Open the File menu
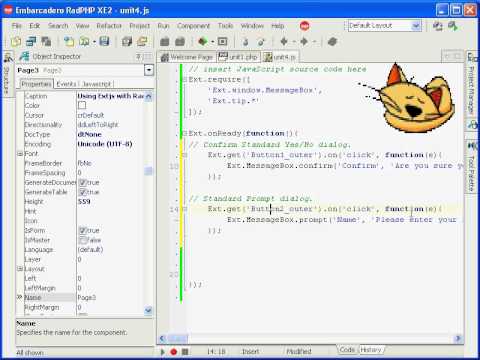480x360 pixels. [17, 26]
